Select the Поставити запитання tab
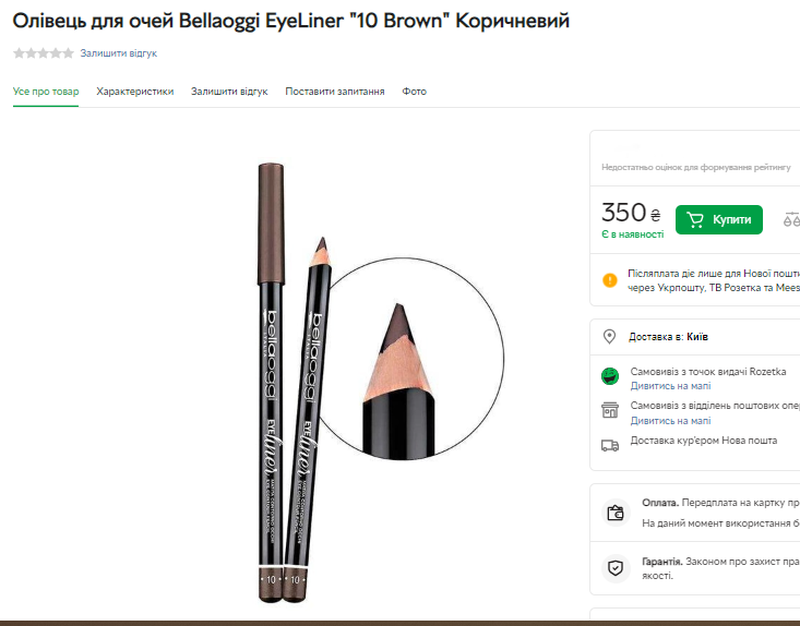 click(335, 91)
